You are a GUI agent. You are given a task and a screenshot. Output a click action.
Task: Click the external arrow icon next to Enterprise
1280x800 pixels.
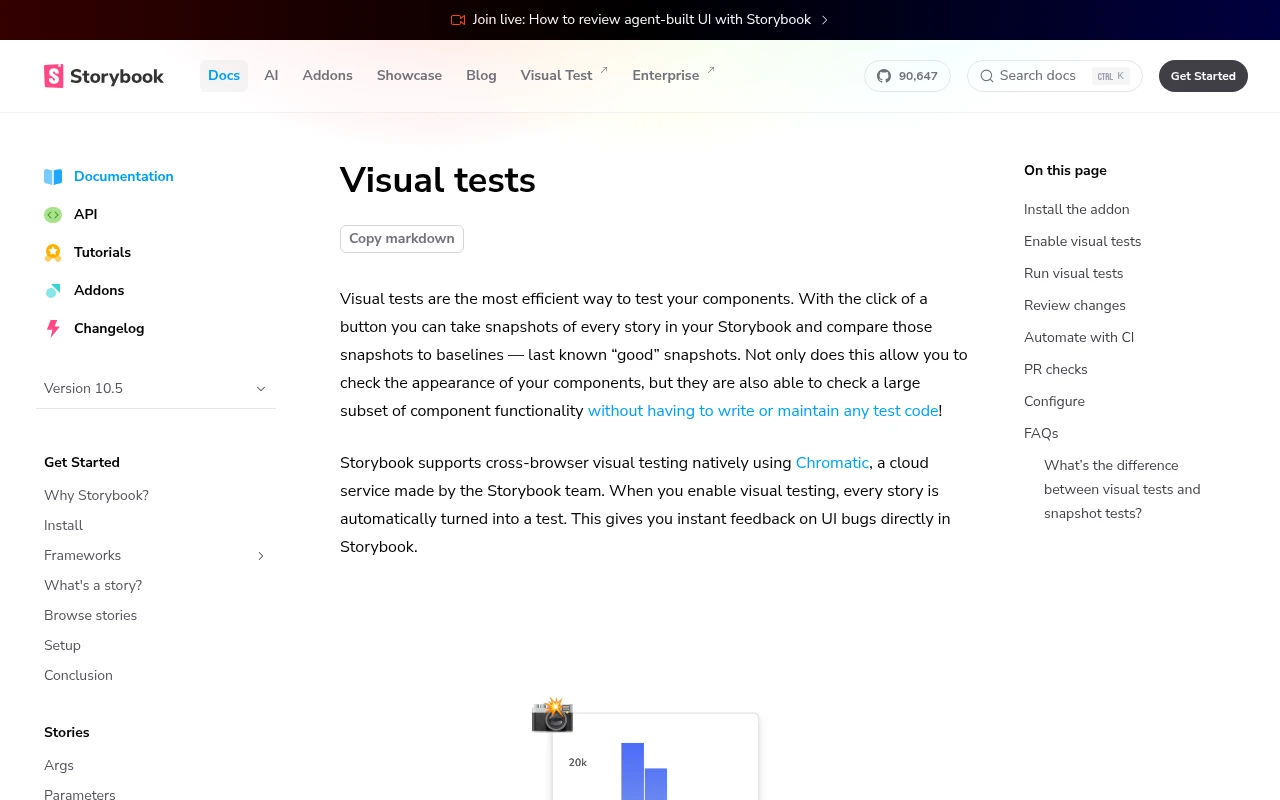711,70
